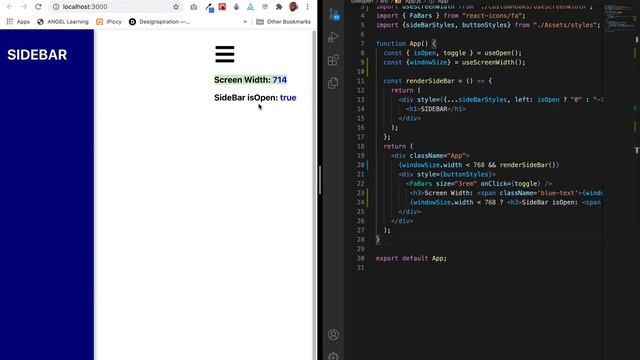Open the Chrome extensions puzzle menu
Screen dimensions: 640x360
pyautogui.click(x=279, y=7)
